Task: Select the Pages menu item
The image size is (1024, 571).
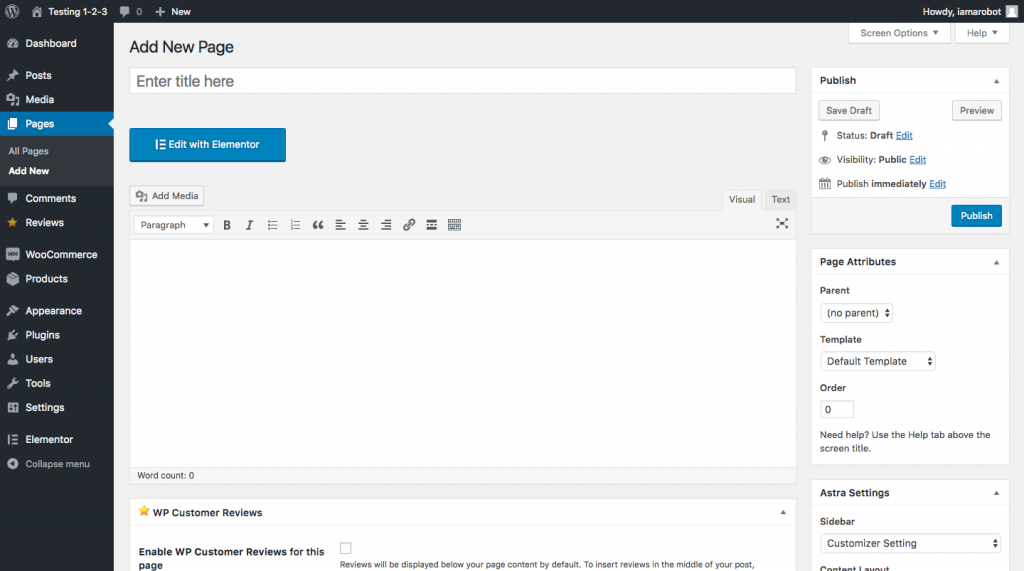Action: pos(57,123)
